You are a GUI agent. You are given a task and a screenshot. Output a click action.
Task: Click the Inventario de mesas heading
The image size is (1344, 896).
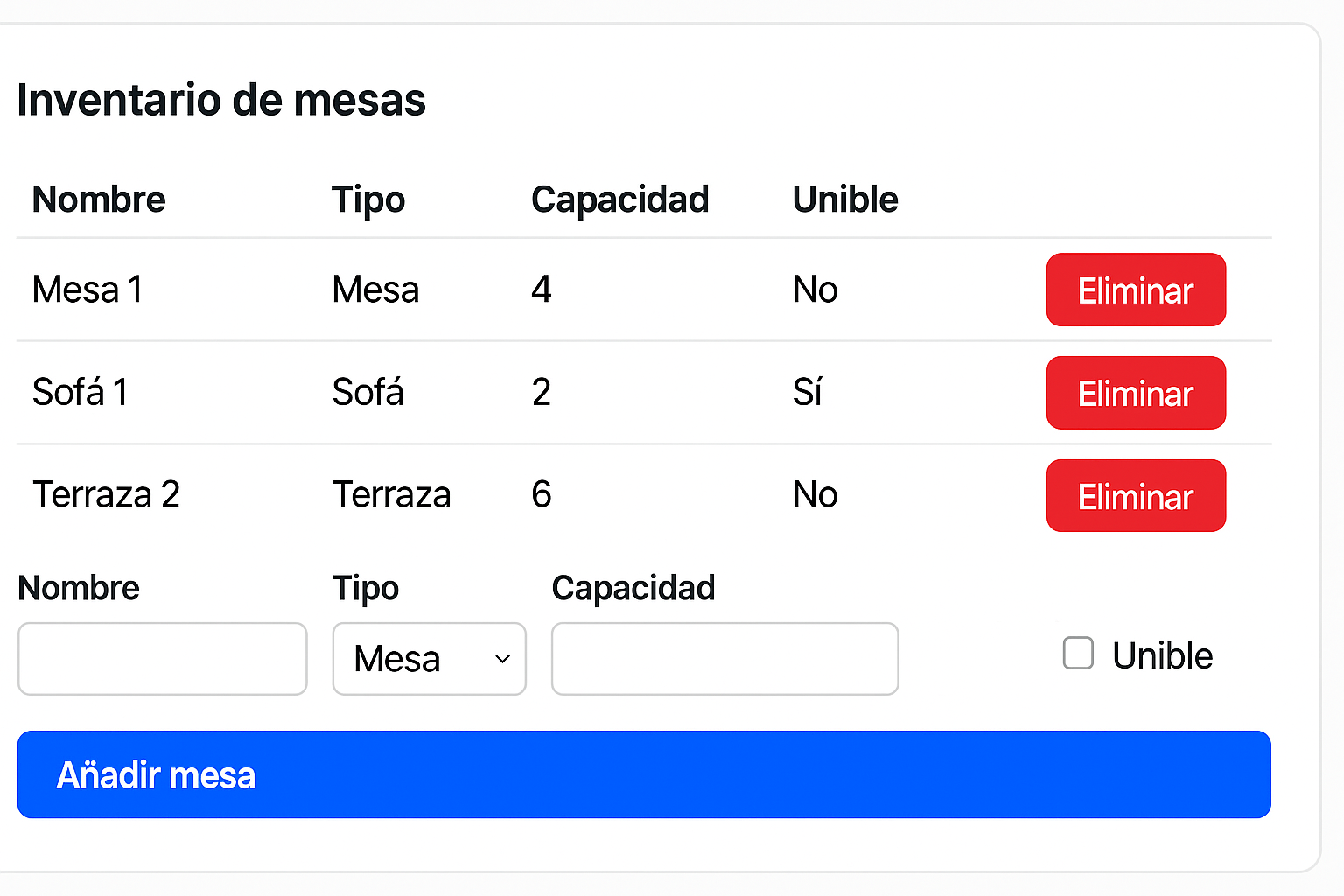pyautogui.click(x=221, y=100)
